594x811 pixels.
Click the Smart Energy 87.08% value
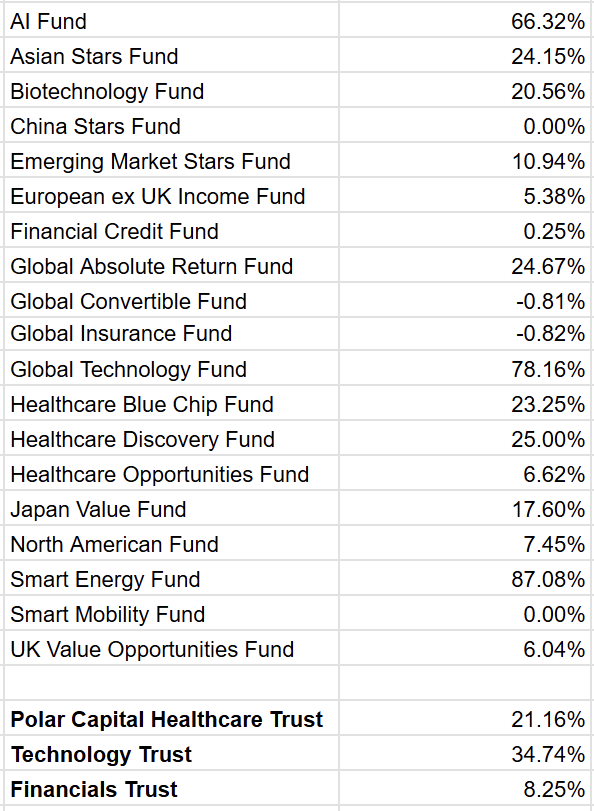pyautogui.click(x=466, y=578)
